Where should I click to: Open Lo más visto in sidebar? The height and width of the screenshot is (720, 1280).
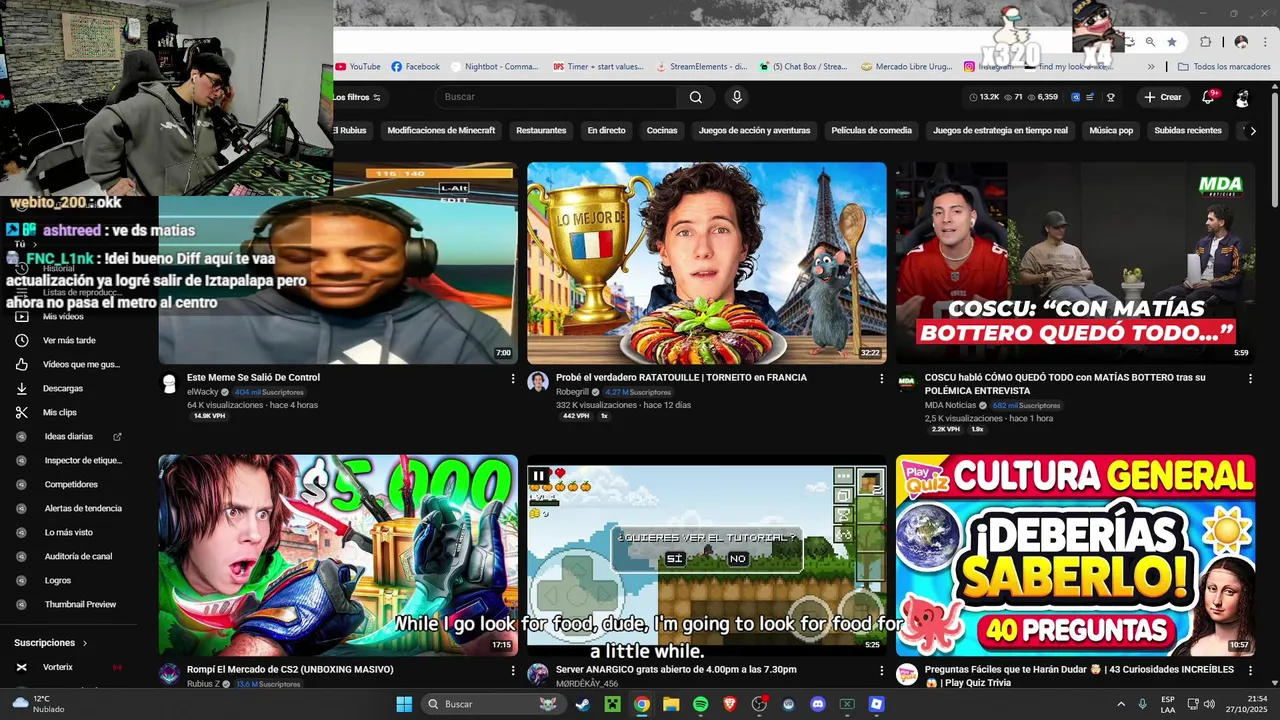click(68, 532)
